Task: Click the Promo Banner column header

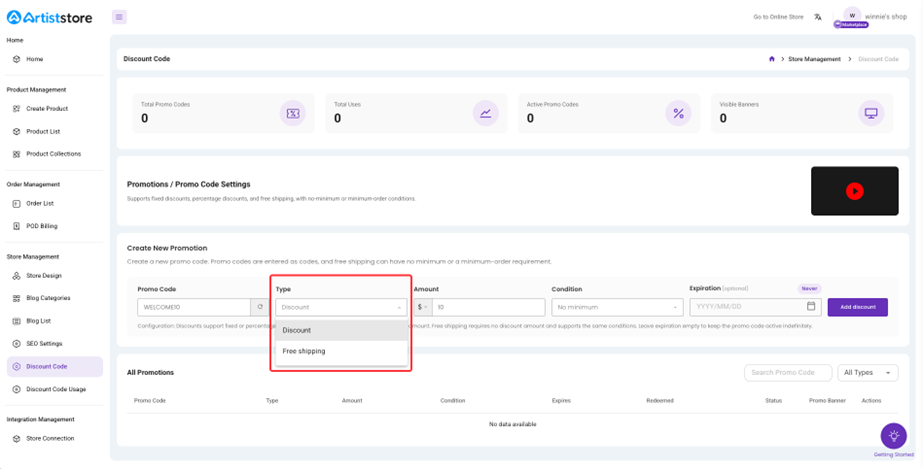Action: 827,401
